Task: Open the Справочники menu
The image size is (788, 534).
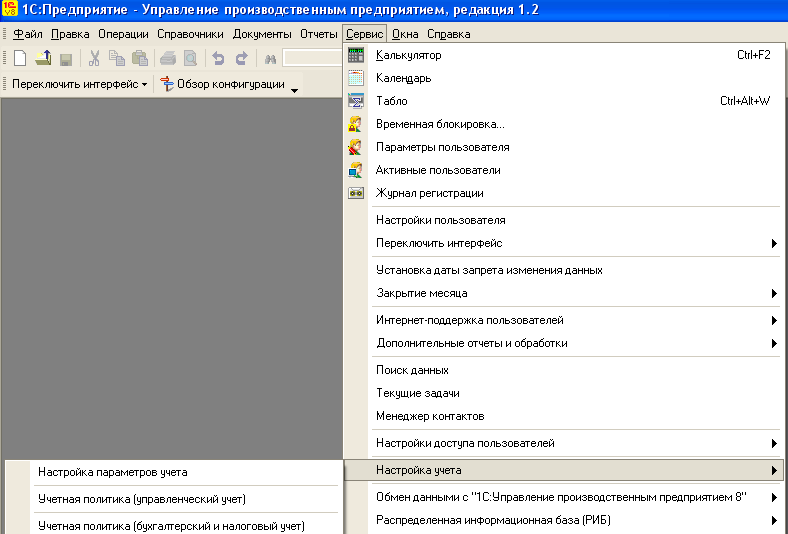Action: click(190, 34)
